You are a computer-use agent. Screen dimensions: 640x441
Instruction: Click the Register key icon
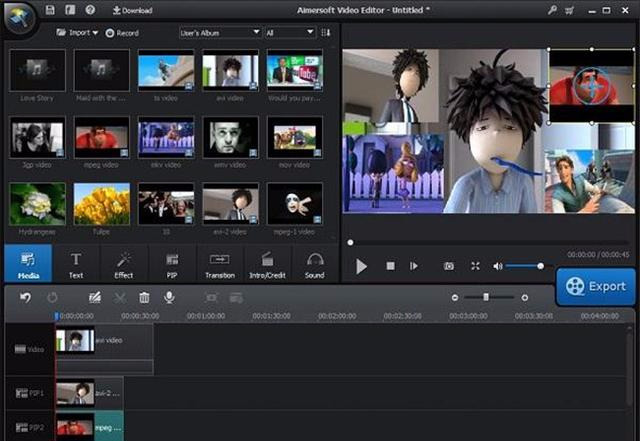pyautogui.click(x=552, y=10)
